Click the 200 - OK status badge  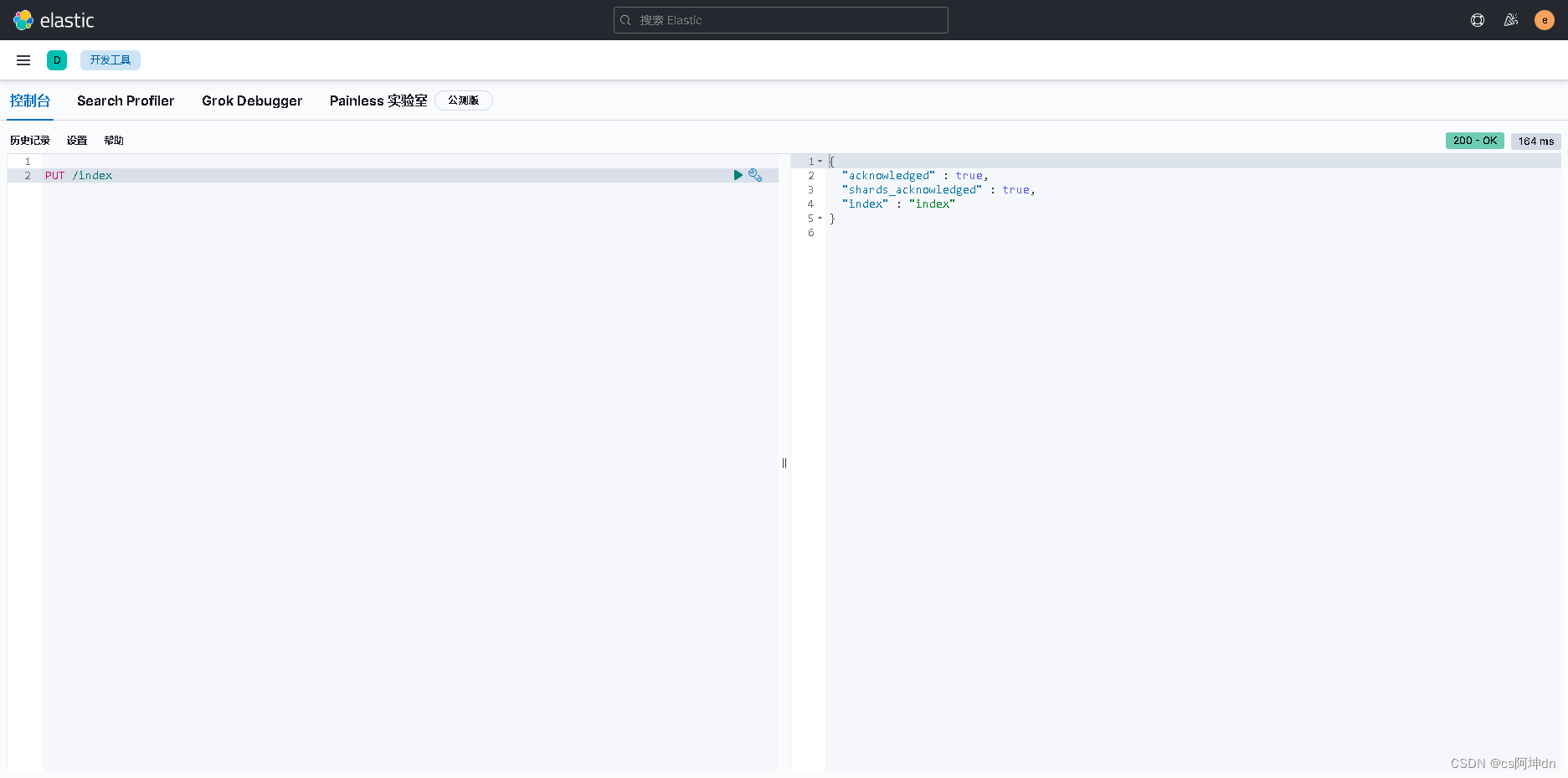[1475, 141]
